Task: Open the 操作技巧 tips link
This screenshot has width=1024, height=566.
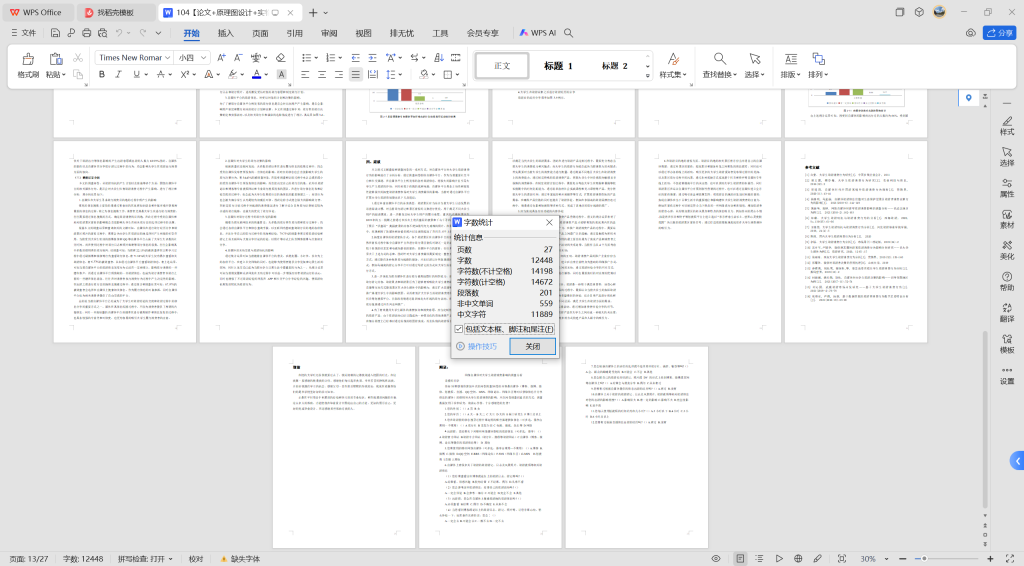Action: [x=481, y=346]
